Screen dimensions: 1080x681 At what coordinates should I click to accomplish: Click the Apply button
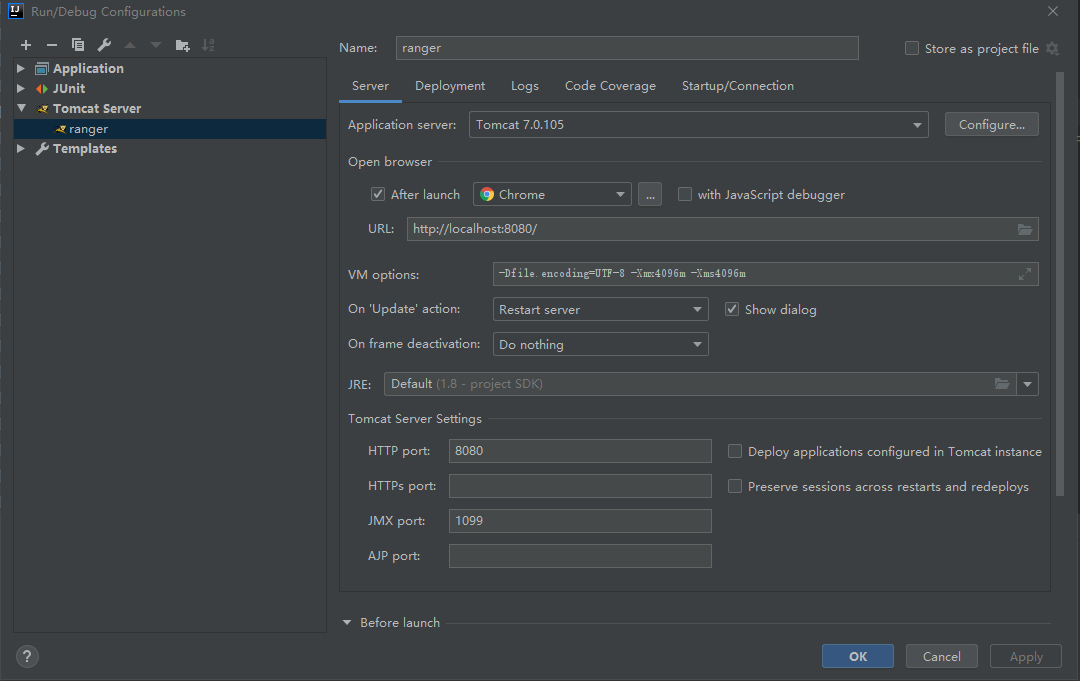tap(1026, 656)
